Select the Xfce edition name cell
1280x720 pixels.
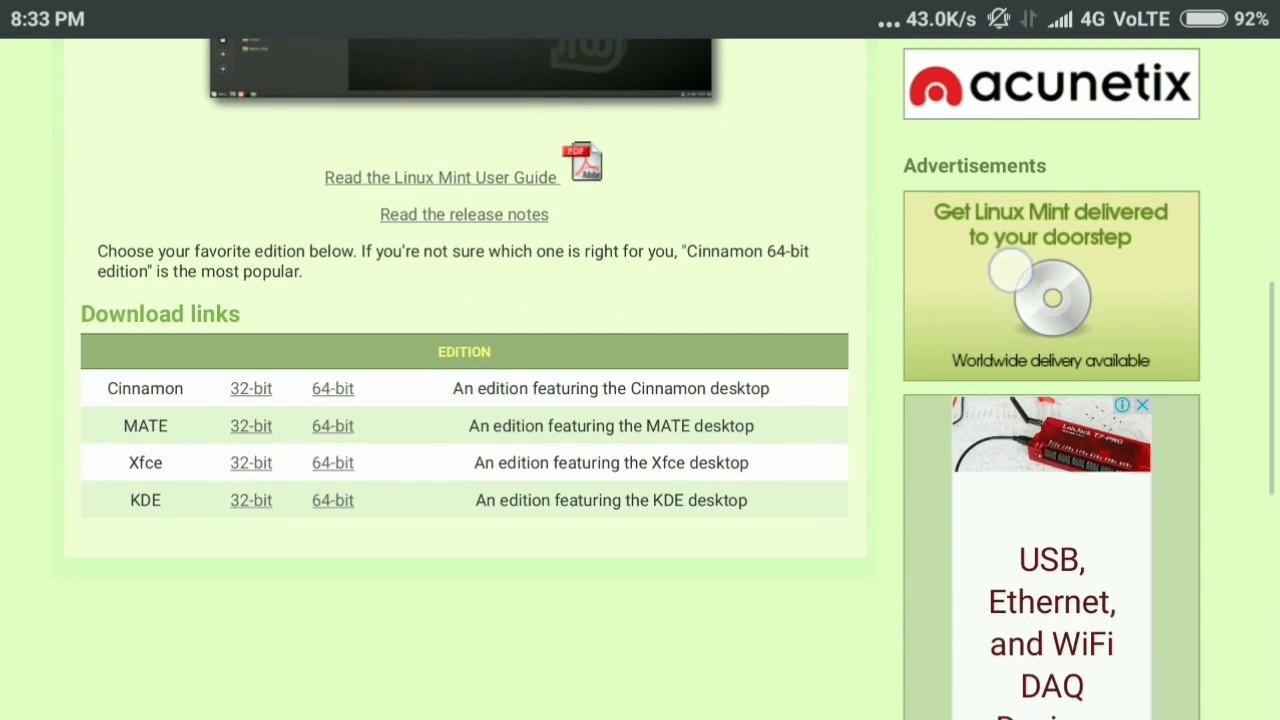point(145,462)
